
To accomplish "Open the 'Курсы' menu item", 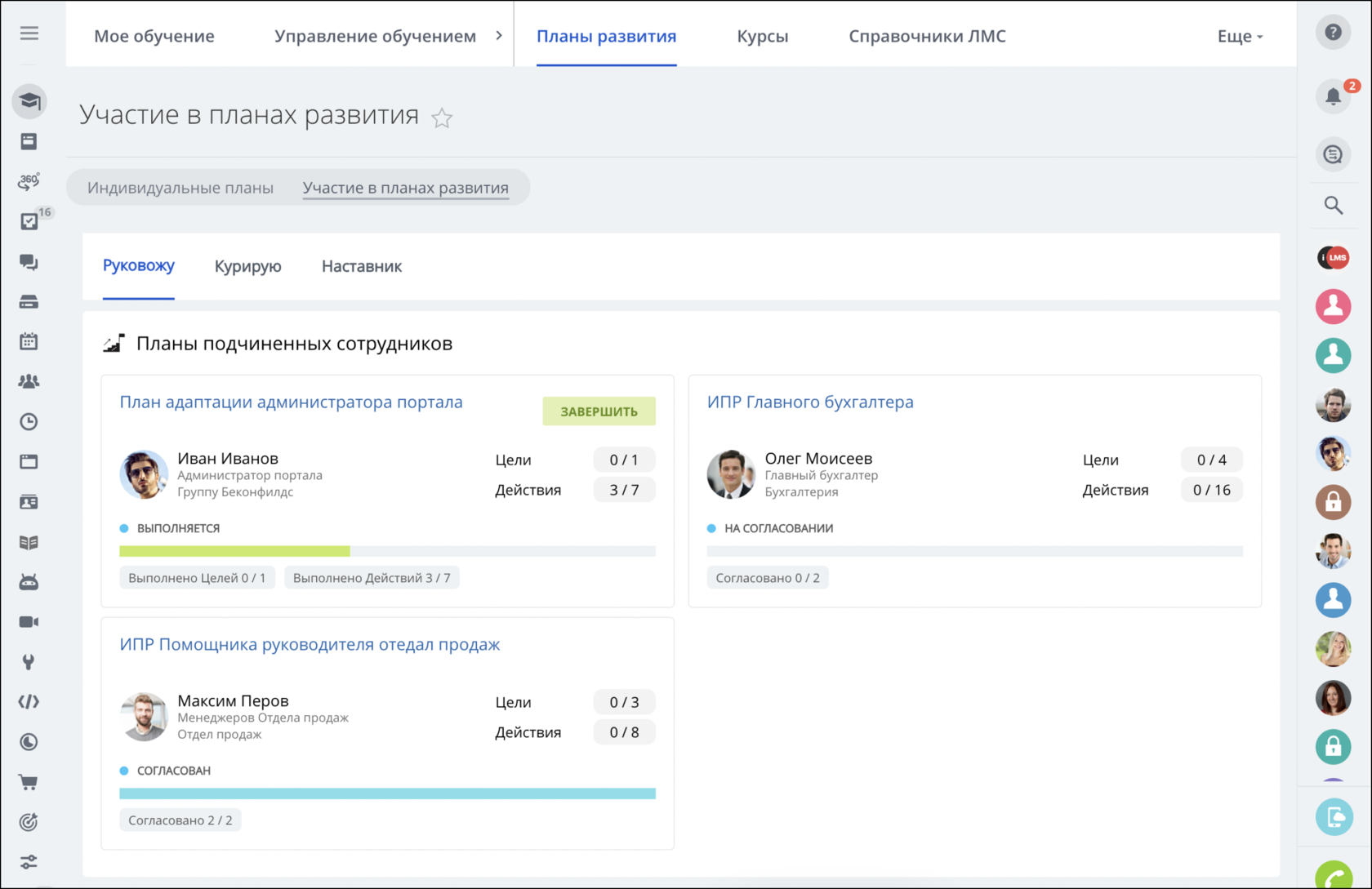I will 762,36.
